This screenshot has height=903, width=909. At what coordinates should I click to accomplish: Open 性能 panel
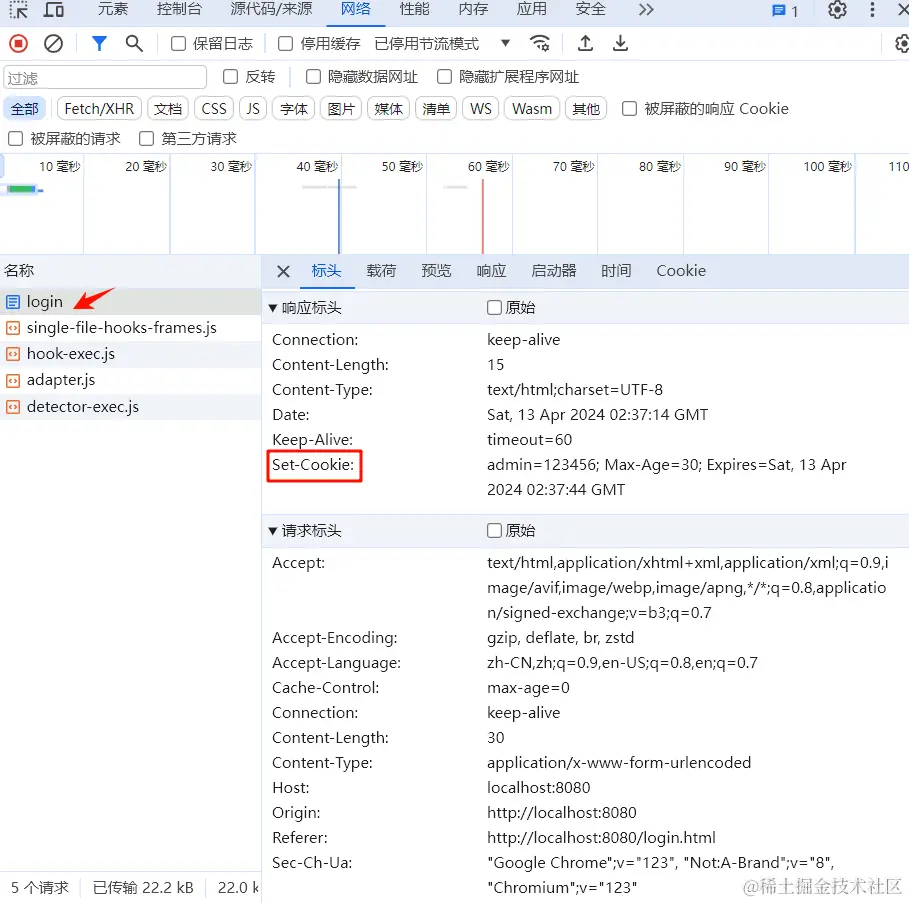coord(414,9)
